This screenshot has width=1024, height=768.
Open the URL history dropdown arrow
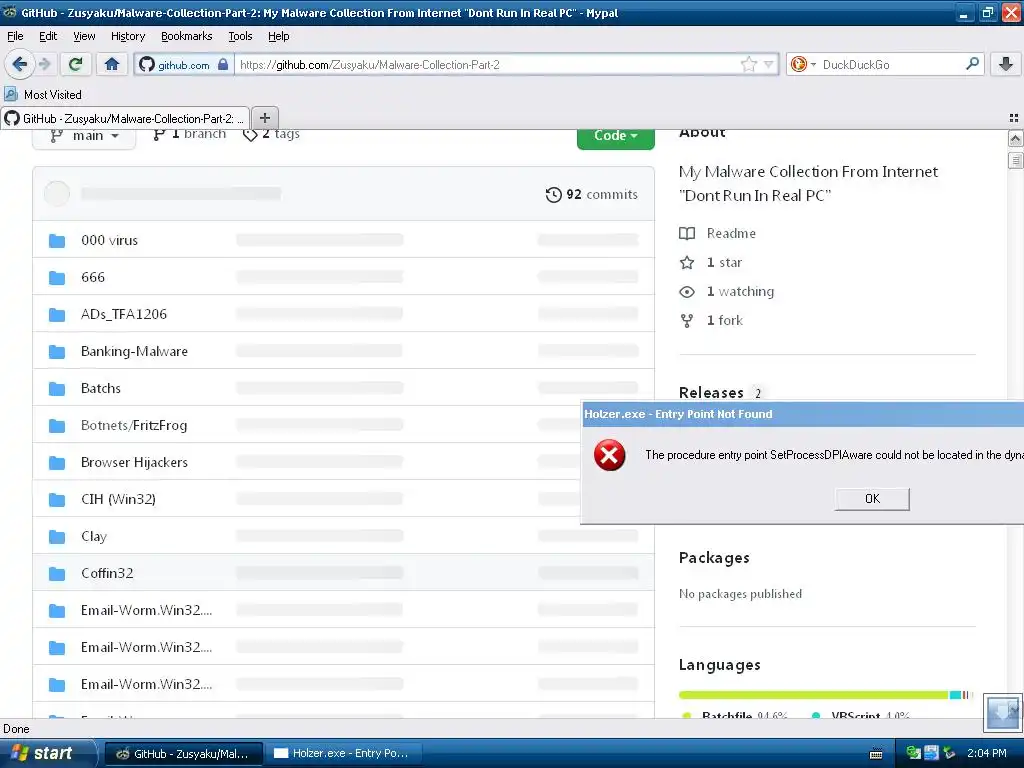pos(769,64)
